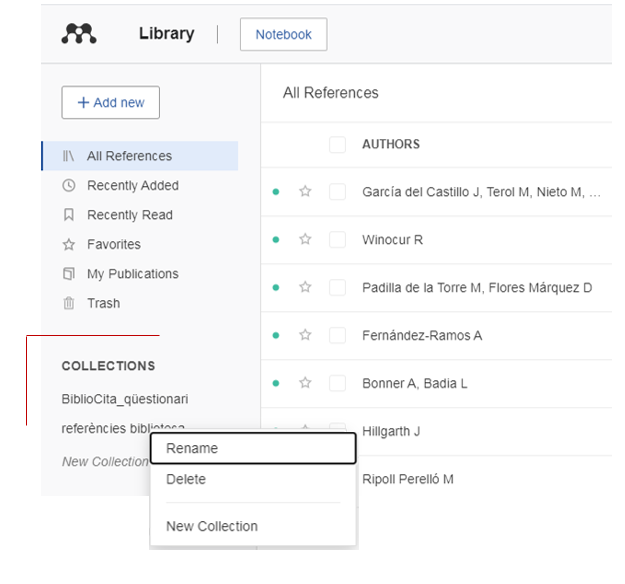Image resolution: width=625 pixels, height=584 pixels.
Task: Click the Favorites star icon in sidebar
Action: pos(69,244)
